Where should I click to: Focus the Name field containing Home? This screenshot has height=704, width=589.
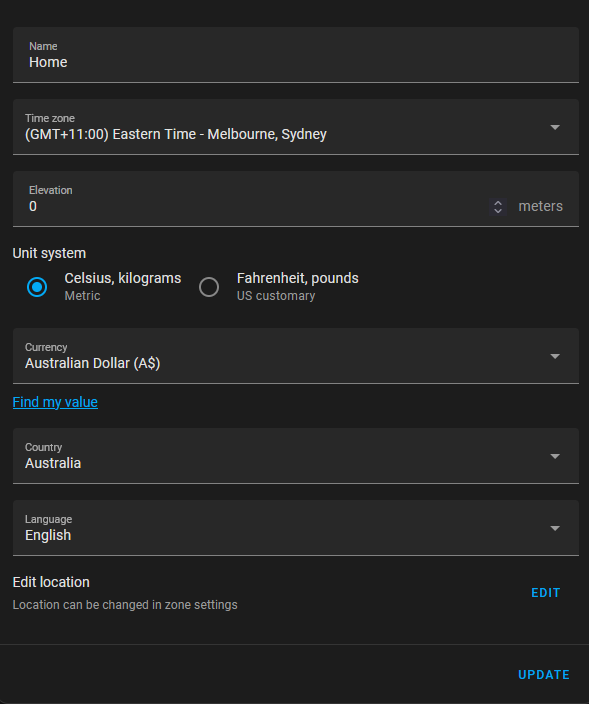pyautogui.click(x=296, y=55)
